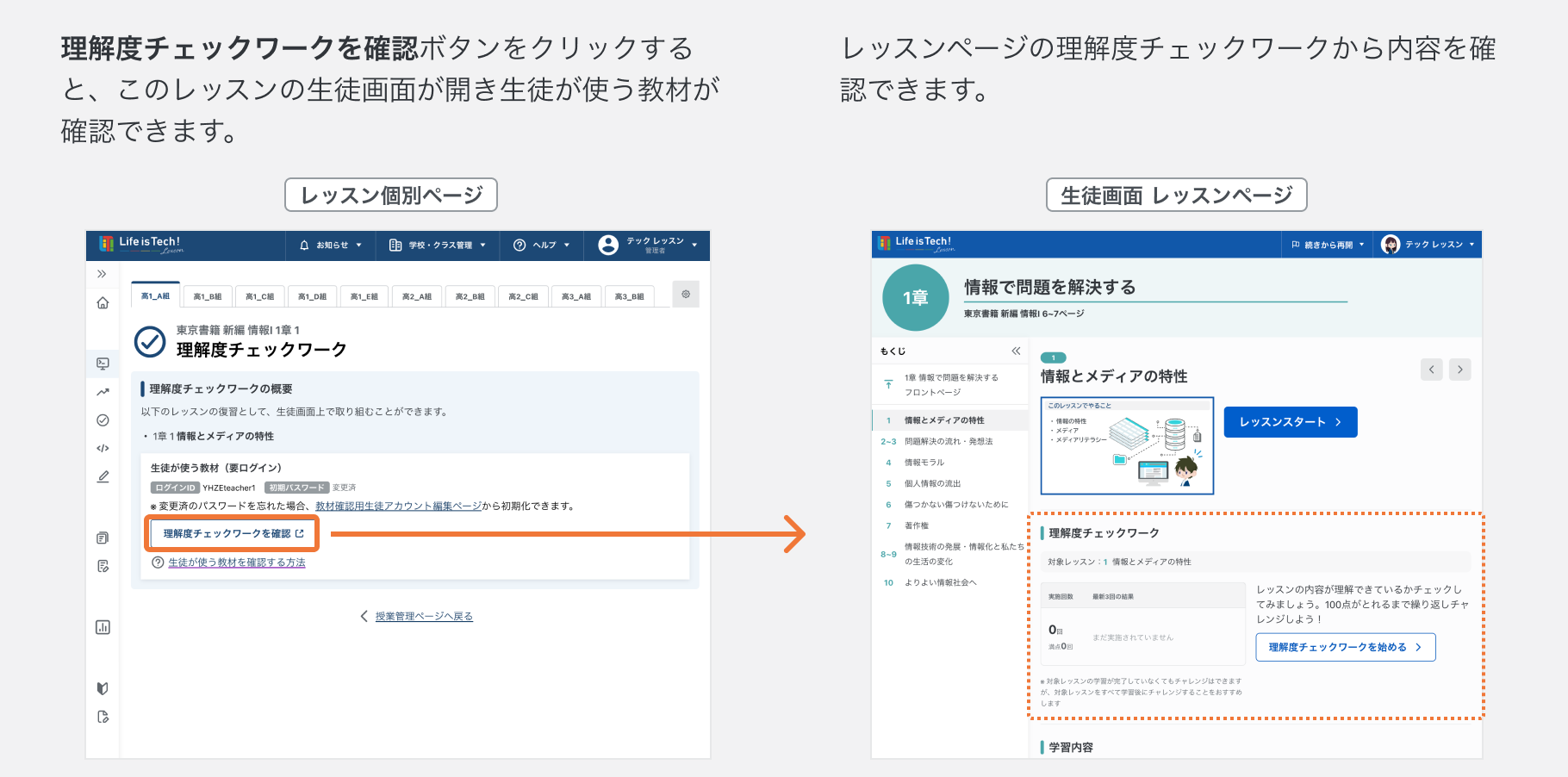Click Life is Tech logo on student page
This screenshot has height=777, width=1568.
[x=917, y=245]
